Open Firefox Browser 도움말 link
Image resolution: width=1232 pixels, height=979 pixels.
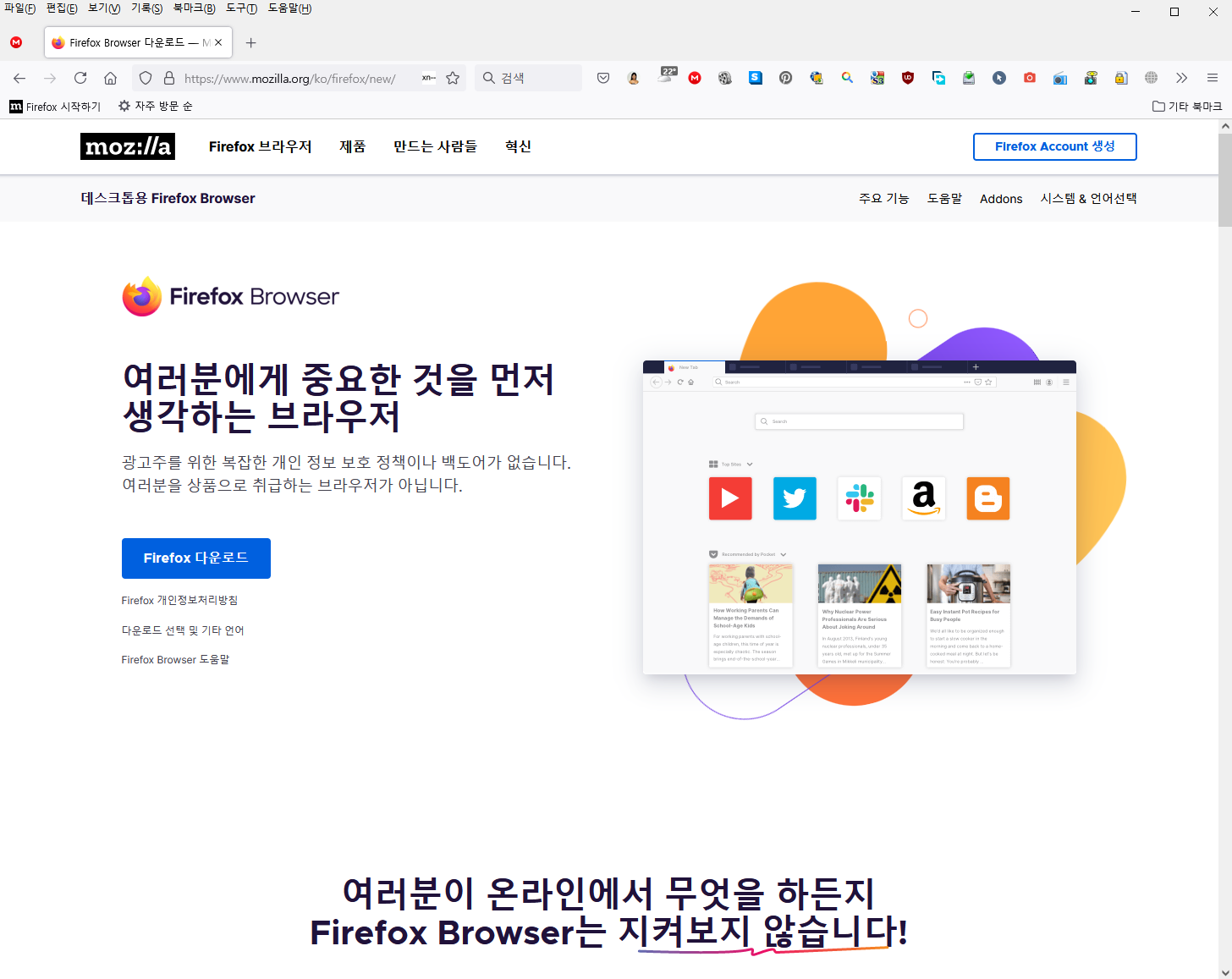click(175, 659)
